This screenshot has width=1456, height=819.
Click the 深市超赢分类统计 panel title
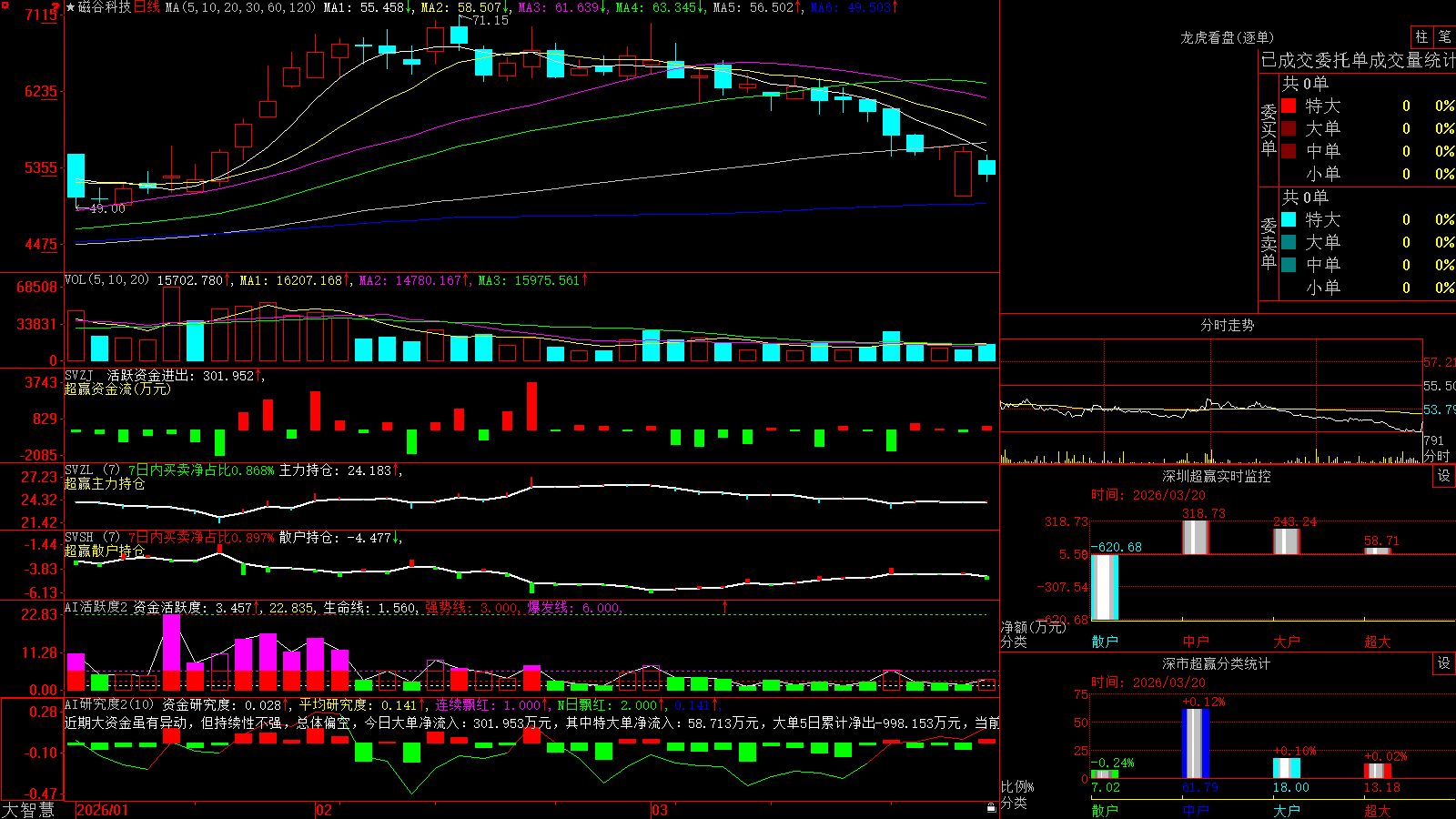point(1216,663)
